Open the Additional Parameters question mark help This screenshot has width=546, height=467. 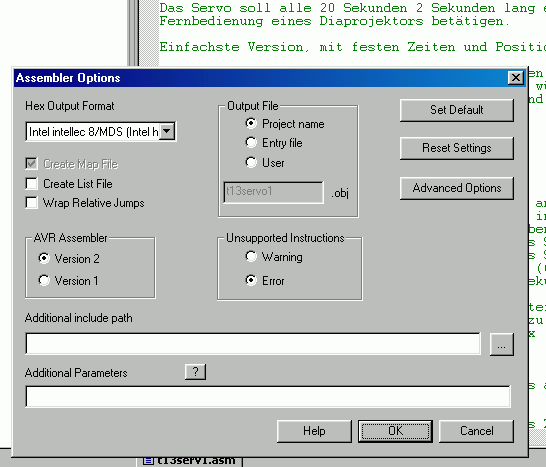[x=195, y=372]
